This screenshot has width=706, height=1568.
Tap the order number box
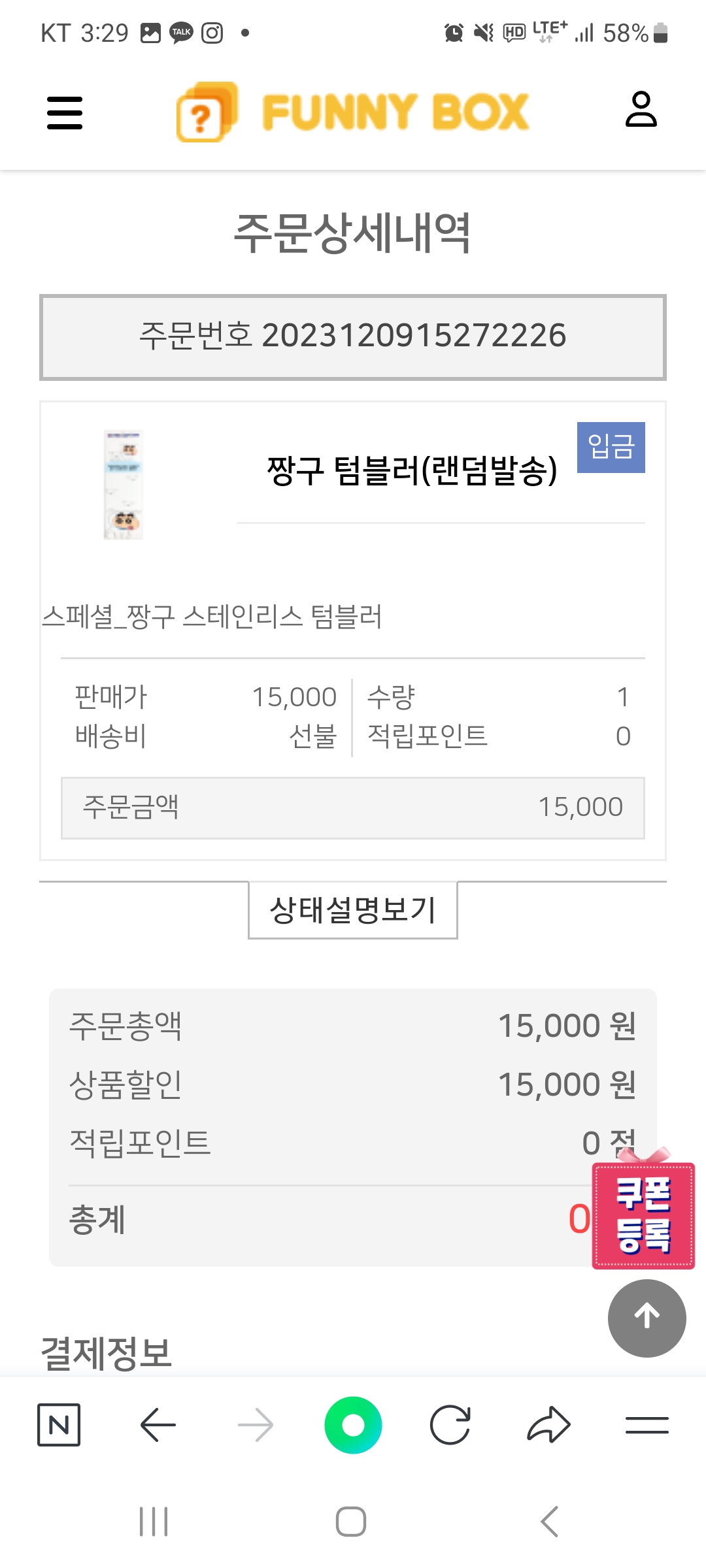tap(353, 336)
